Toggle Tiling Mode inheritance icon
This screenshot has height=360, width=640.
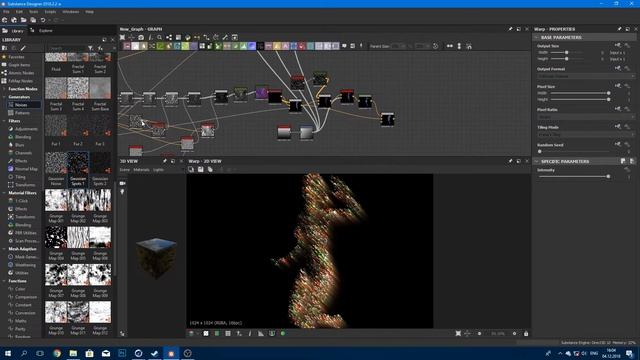(618, 127)
